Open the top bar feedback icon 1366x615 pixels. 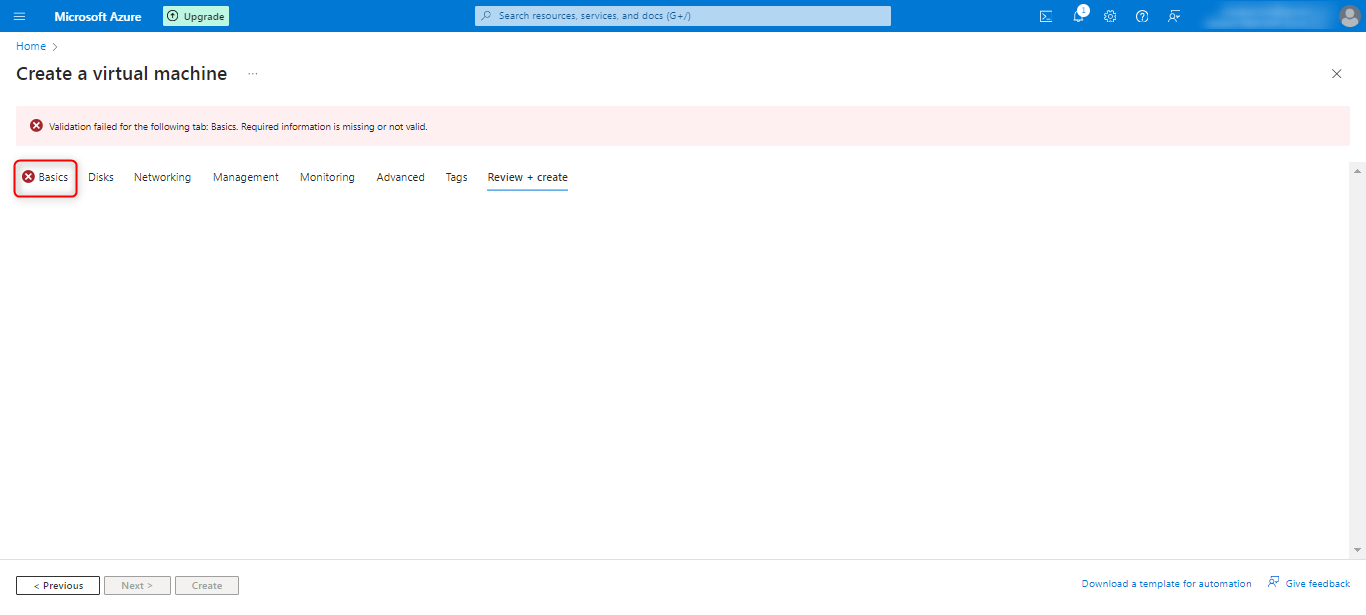[x=1174, y=16]
